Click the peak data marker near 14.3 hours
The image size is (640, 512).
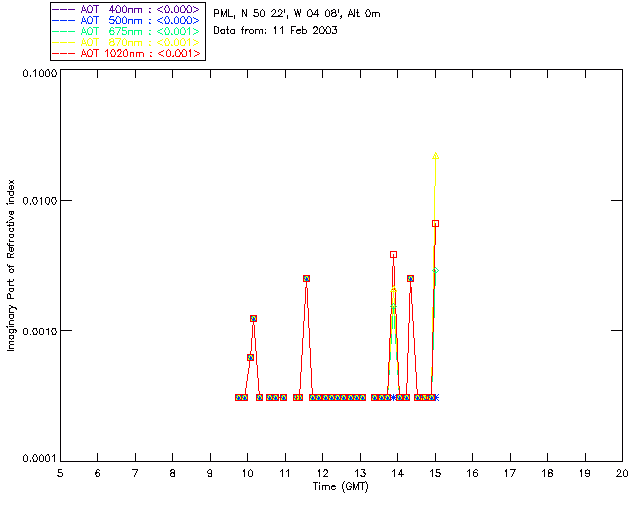click(411, 278)
